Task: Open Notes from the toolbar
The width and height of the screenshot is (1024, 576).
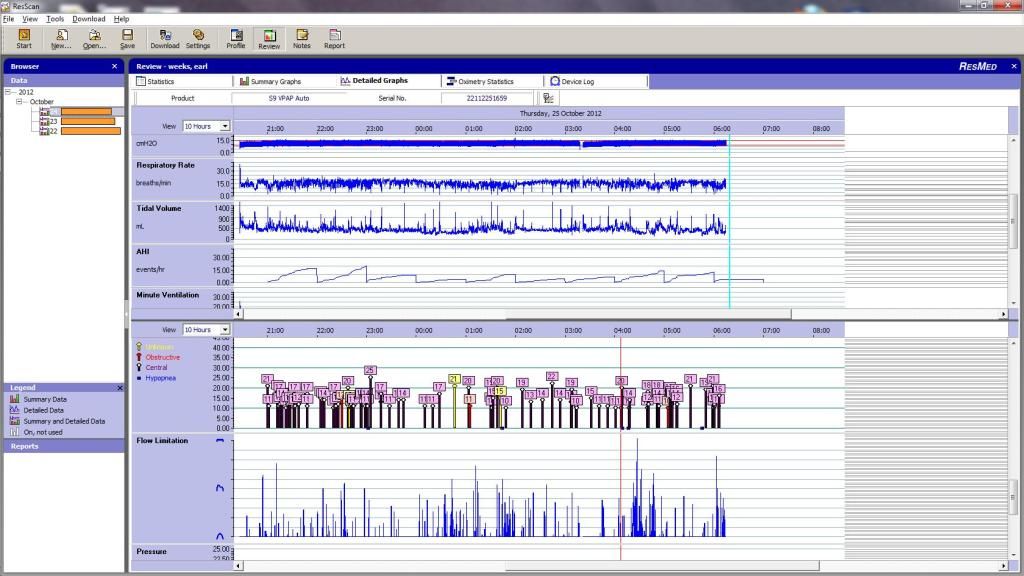Action: pyautogui.click(x=302, y=39)
